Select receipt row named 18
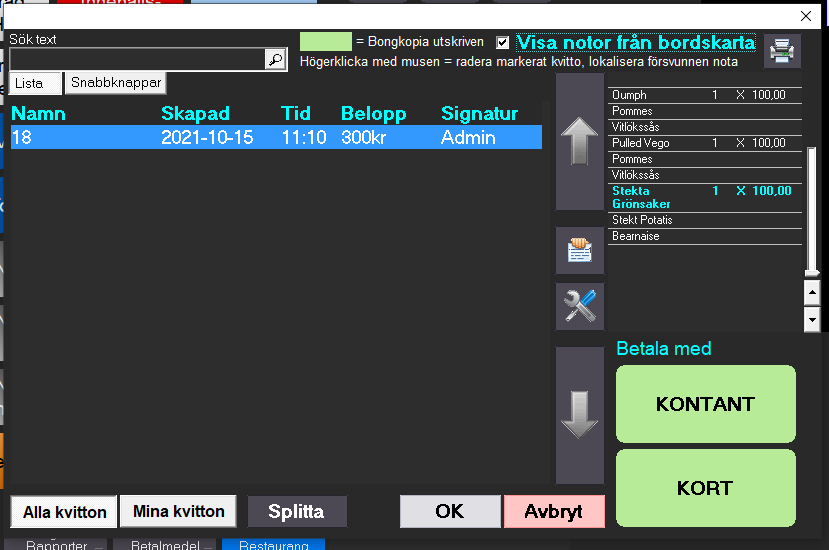The height and width of the screenshot is (550, 829). pos(275,138)
